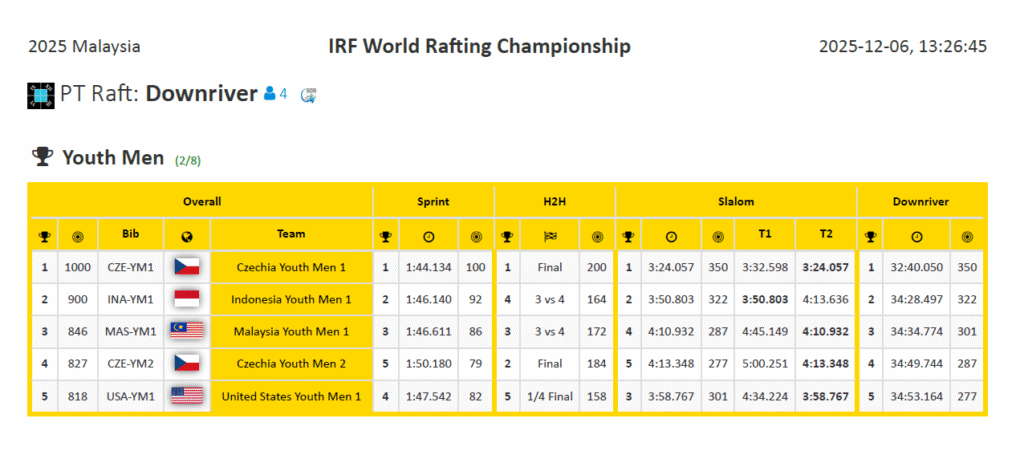Select the Sprint column group header
The height and width of the screenshot is (459, 1024).
coord(433,201)
